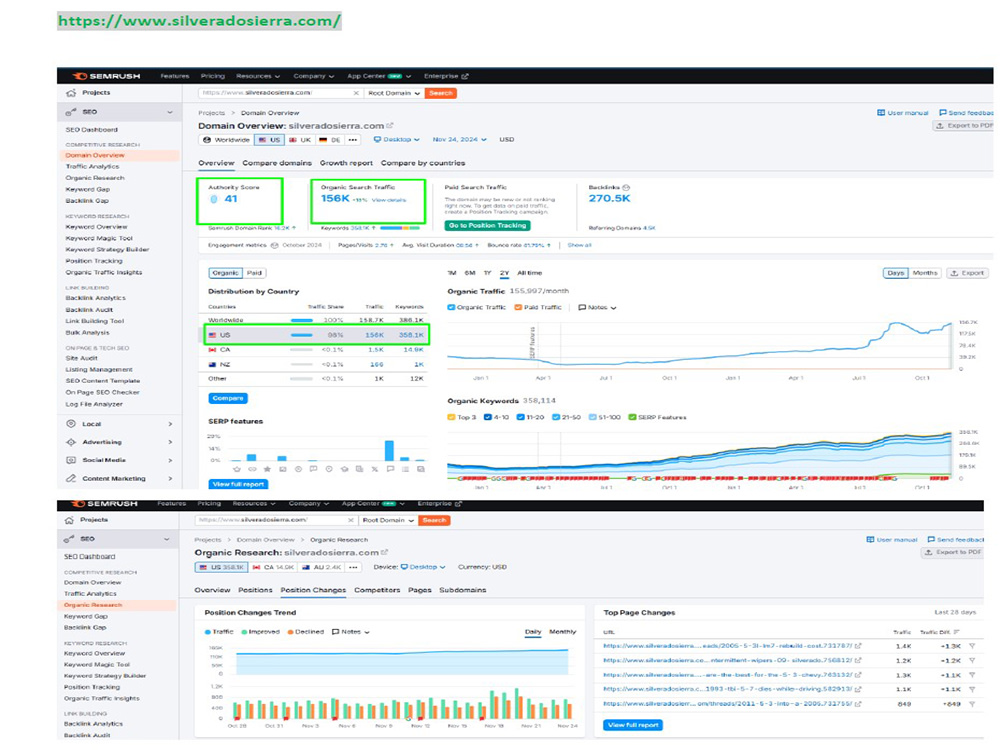
Task: Select Traffic Analytics in top sidebar
Action: 92,166
